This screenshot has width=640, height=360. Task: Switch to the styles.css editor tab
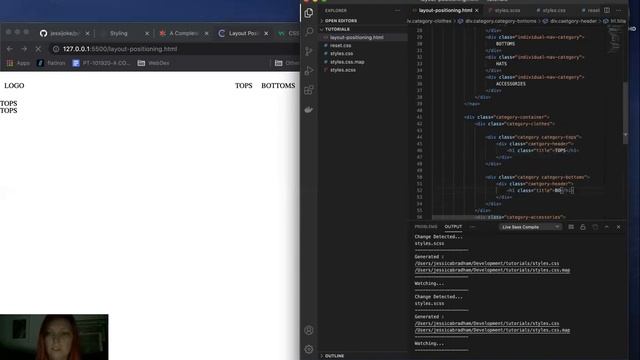[554, 11]
